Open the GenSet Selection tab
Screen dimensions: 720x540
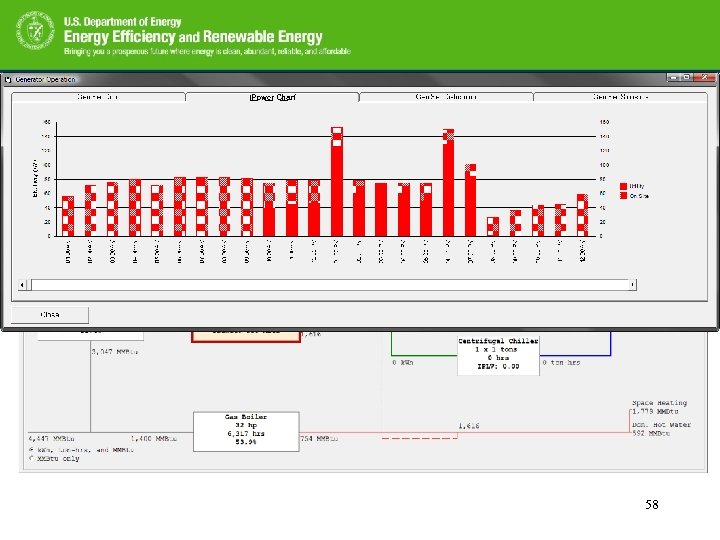[446, 97]
